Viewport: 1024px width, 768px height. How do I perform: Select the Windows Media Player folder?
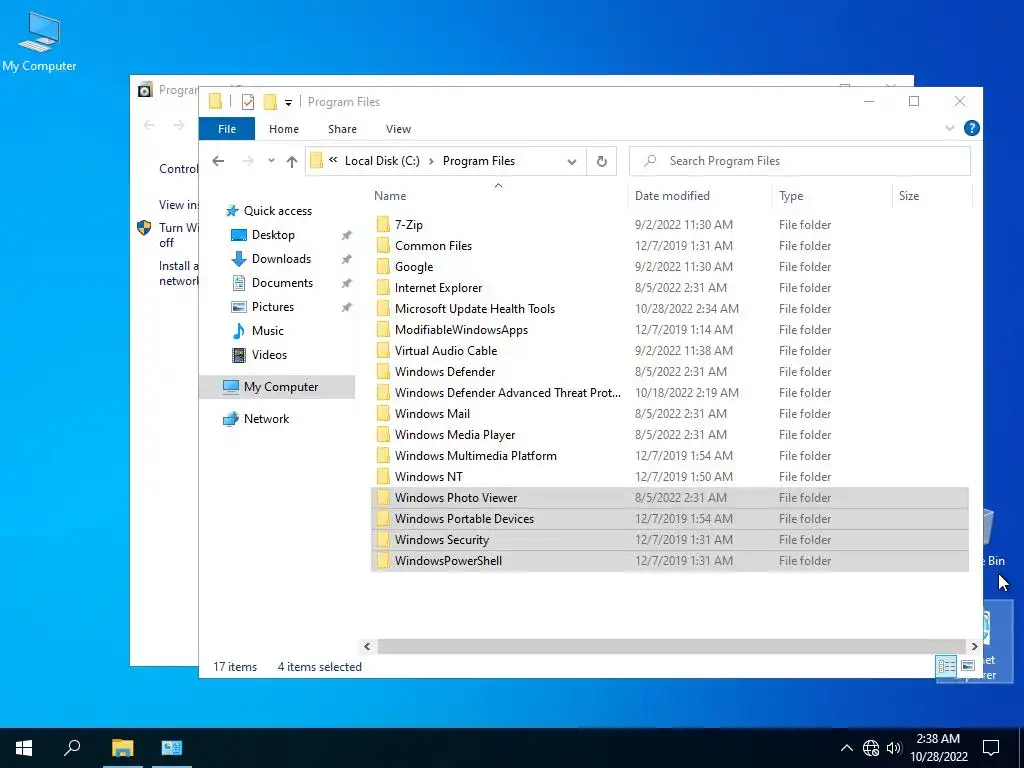point(455,434)
